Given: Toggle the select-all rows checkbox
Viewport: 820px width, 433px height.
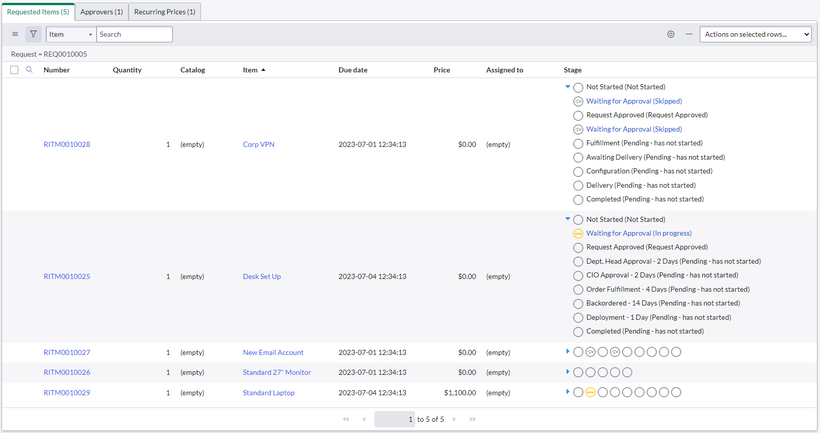Looking at the screenshot, I should (x=14, y=70).
